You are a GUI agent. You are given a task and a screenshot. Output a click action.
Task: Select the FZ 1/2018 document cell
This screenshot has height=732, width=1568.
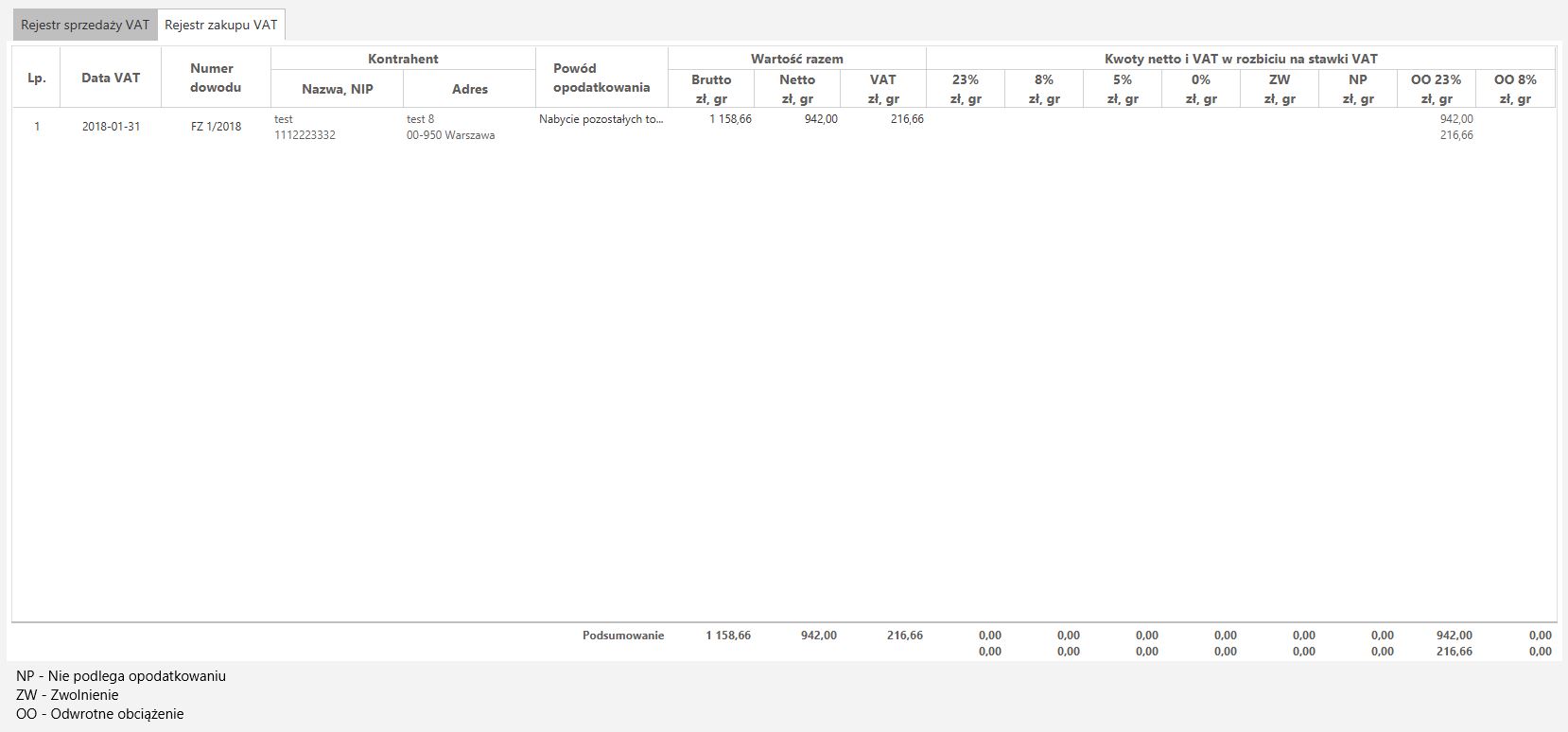(x=216, y=127)
